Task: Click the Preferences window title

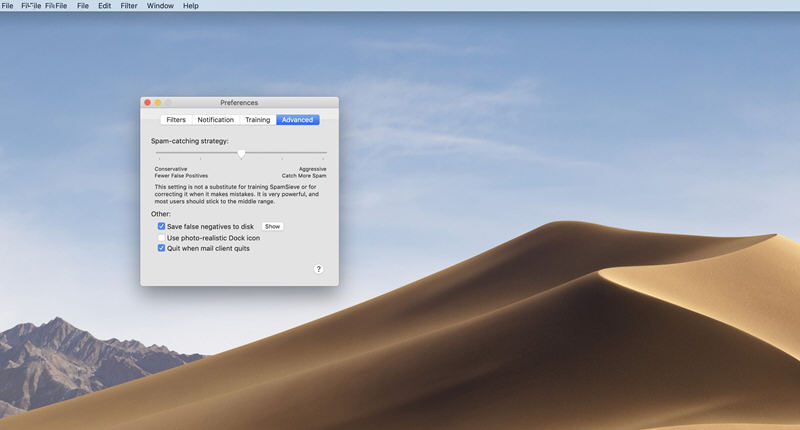Action: (x=239, y=103)
